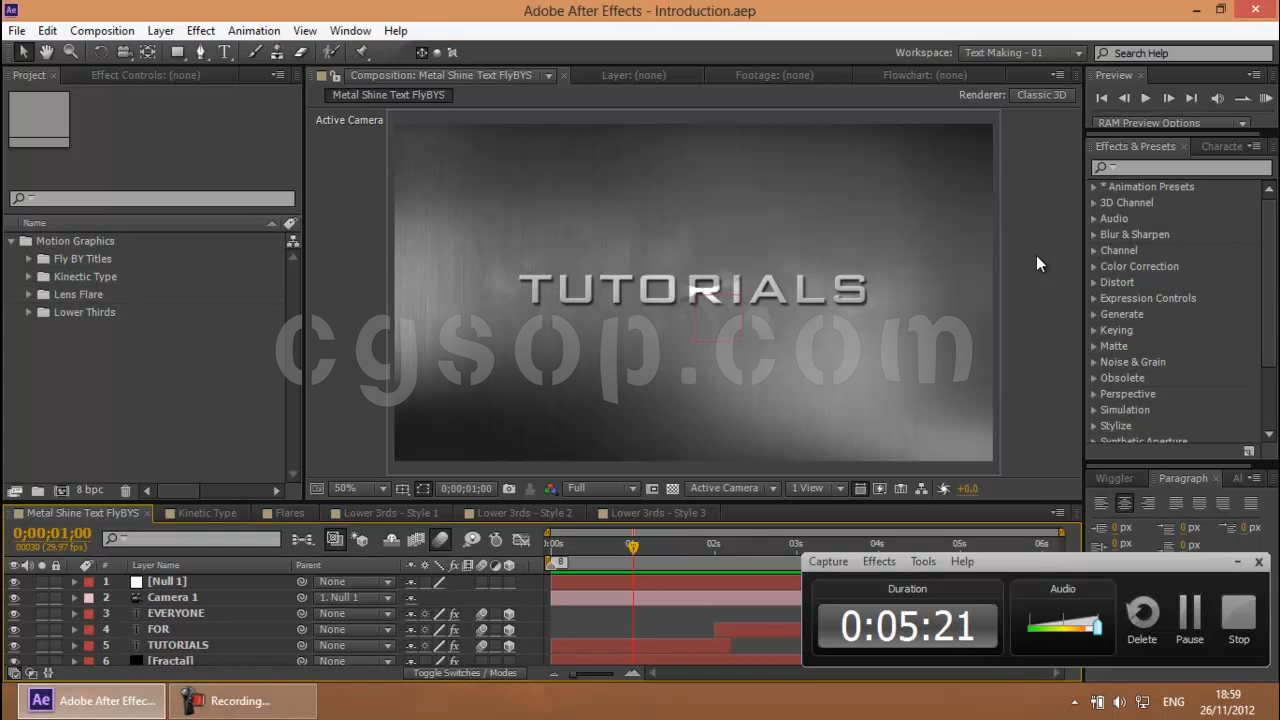The width and height of the screenshot is (1280, 720).
Task: Select the Puppet Pin tool
Action: (361, 52)
